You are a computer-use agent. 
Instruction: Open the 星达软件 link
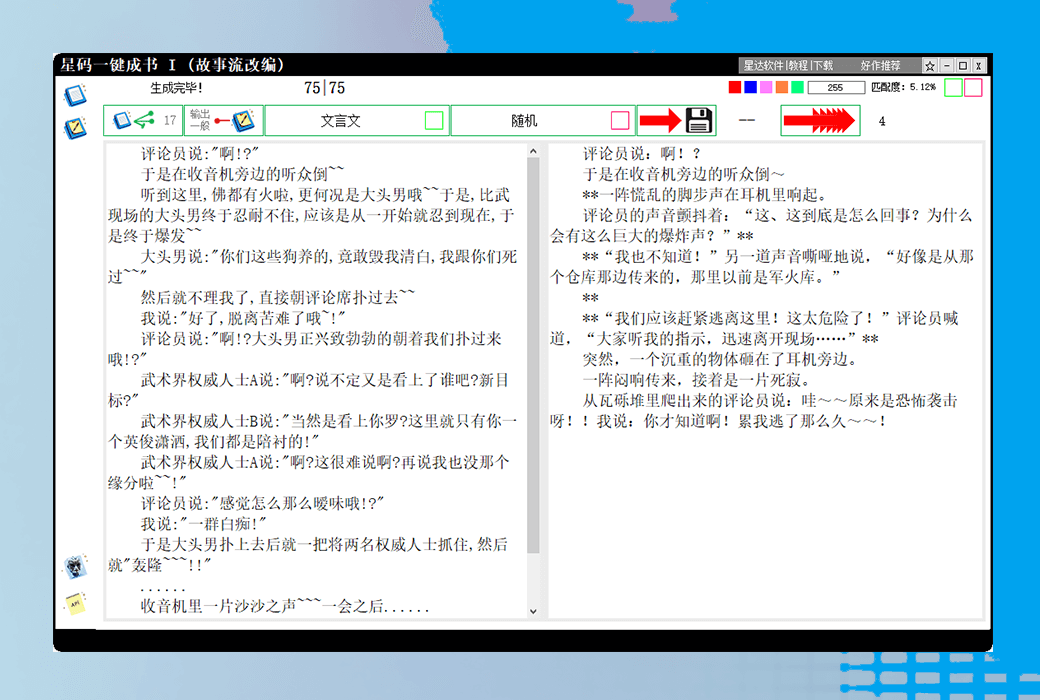763,66
